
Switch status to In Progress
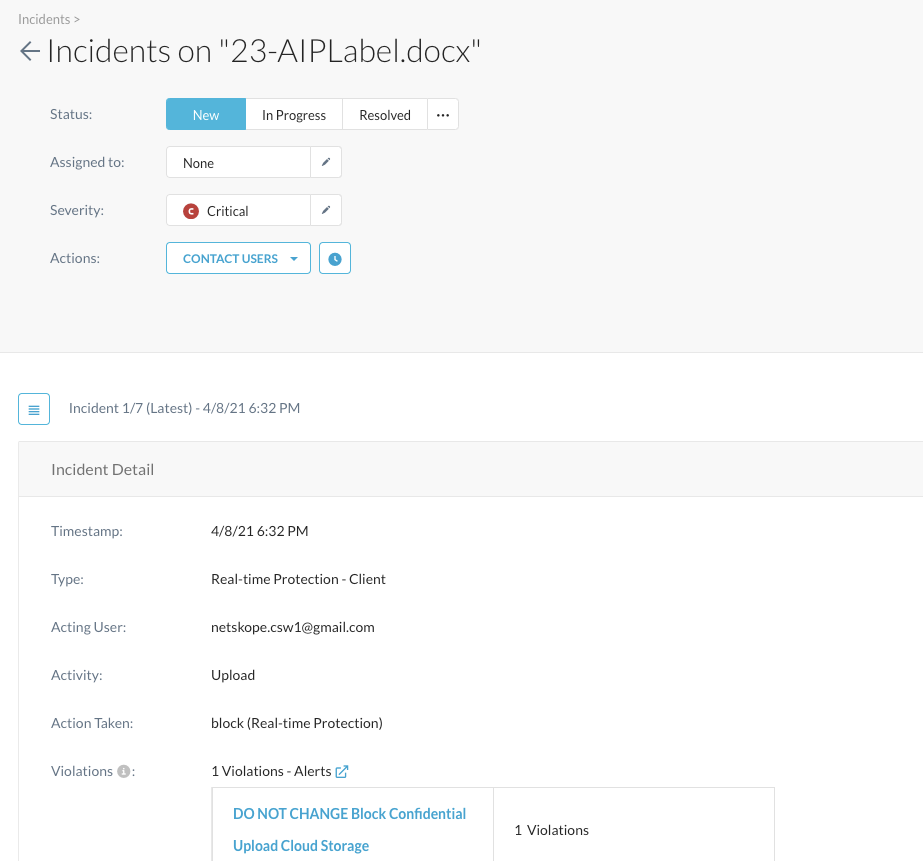pos(294,115)
